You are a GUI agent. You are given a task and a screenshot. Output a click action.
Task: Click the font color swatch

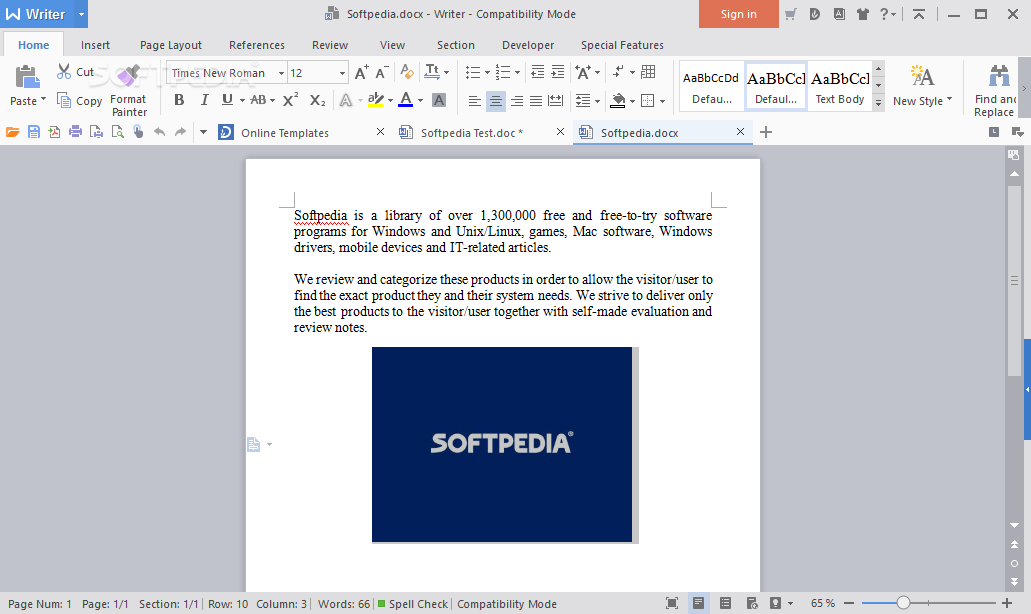click(x=406, y=100)
